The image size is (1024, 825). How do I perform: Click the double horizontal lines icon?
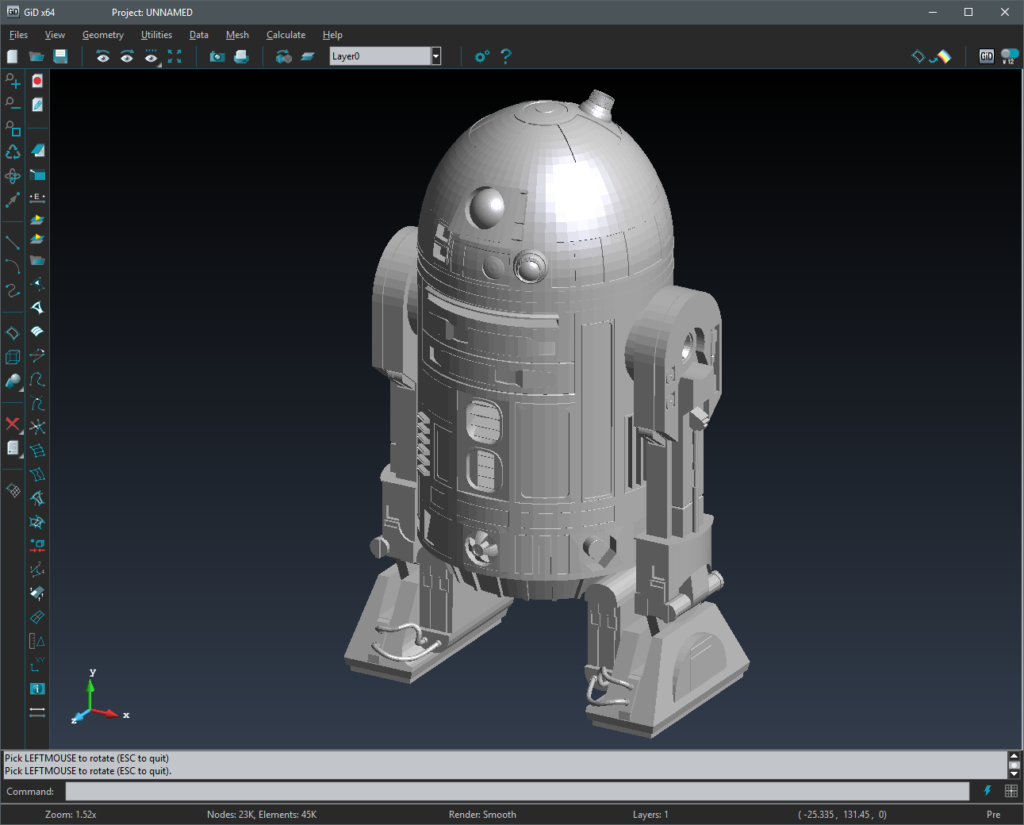(x=37, y=712)
